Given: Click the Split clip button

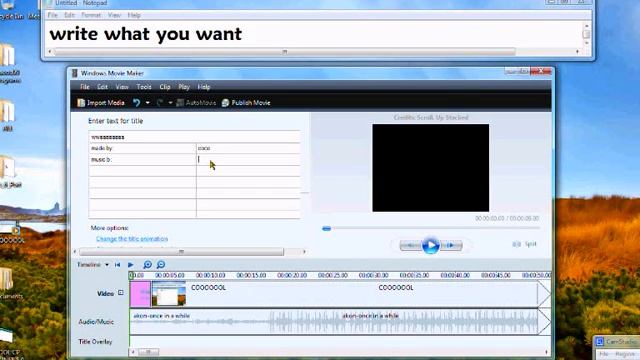Looking at the screenshot, I should [x=525, y=244].
